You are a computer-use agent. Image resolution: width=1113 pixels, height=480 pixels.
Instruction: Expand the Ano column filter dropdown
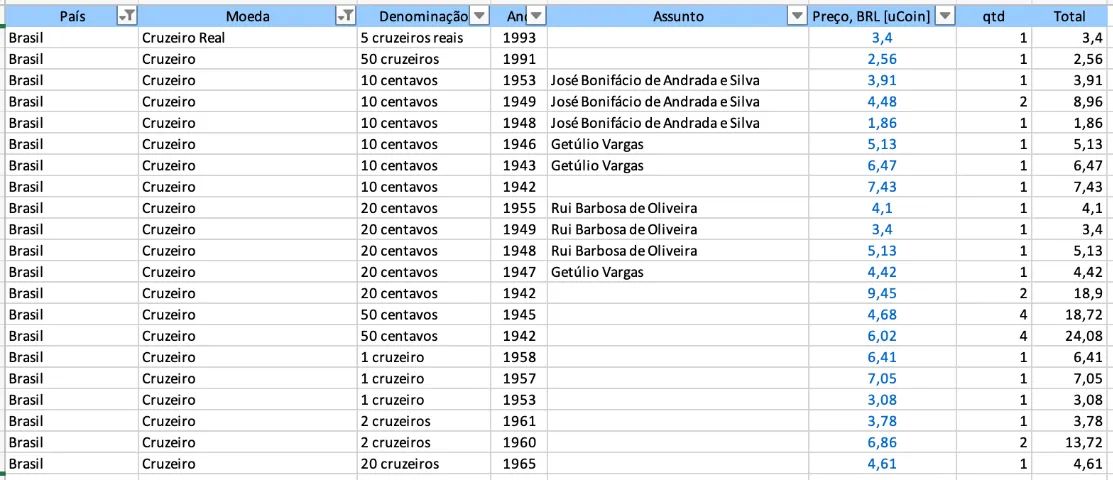pyautogui.click(x=536, y=16)
